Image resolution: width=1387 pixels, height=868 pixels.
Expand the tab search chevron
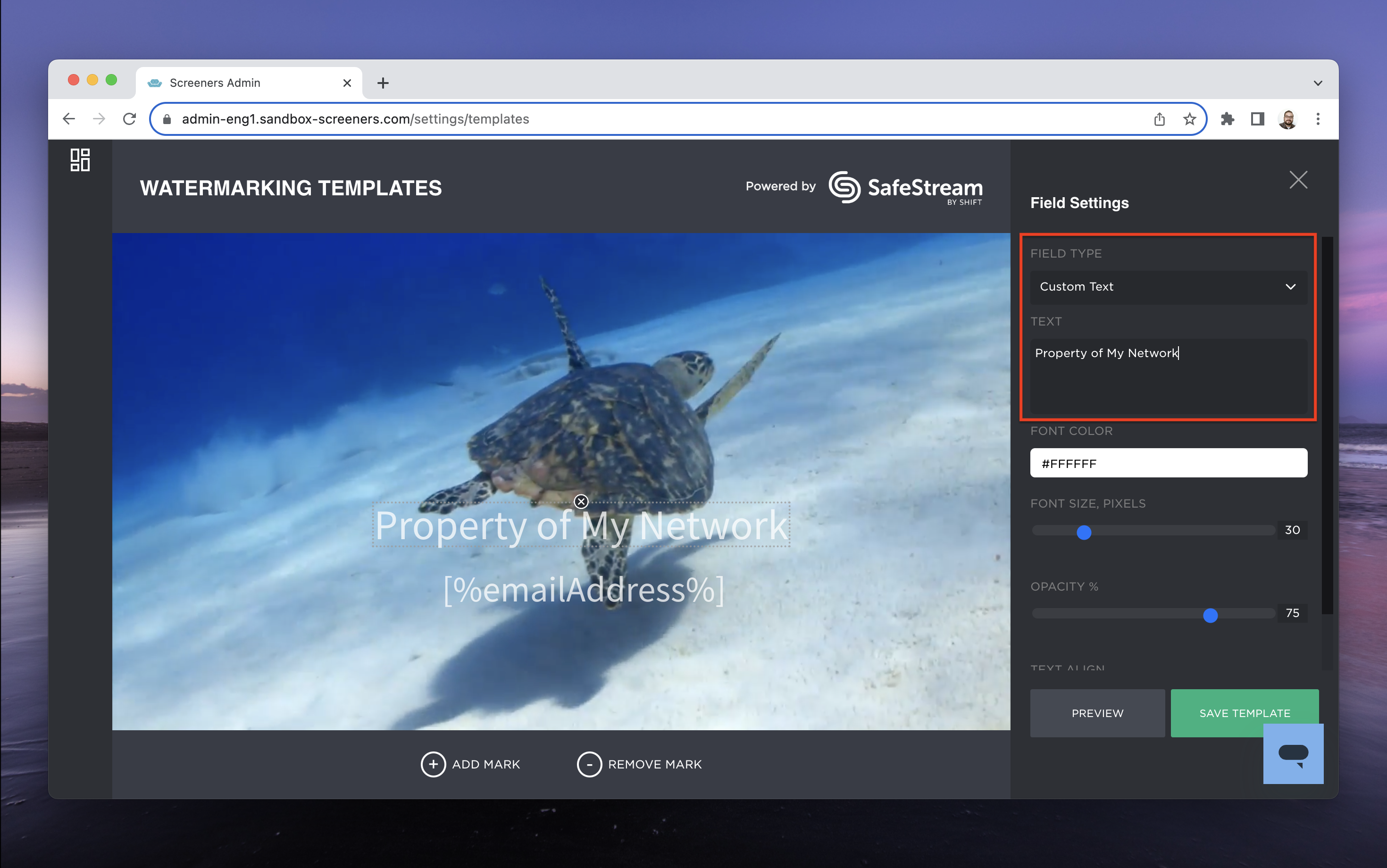1318,83
